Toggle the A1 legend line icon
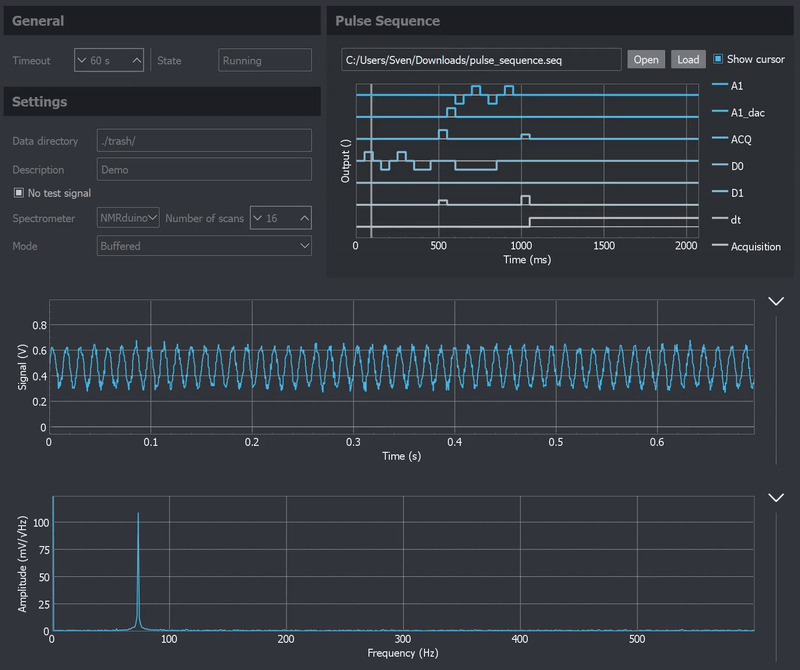 pyautogui.click(x=719, y=86)
